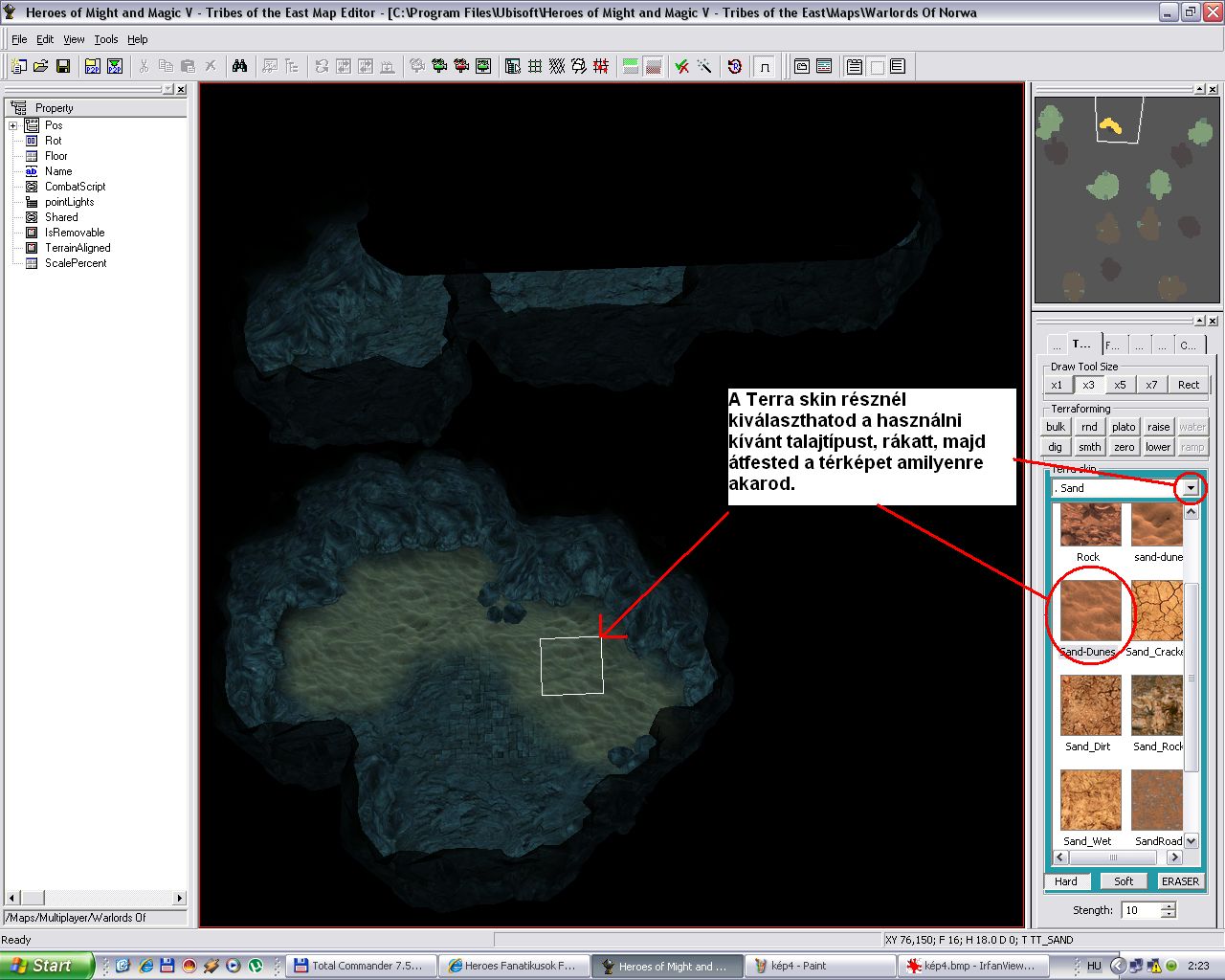Click the red circular R reset icon
The height and width of the screenshot is (980, 1225).
(735, 66)
